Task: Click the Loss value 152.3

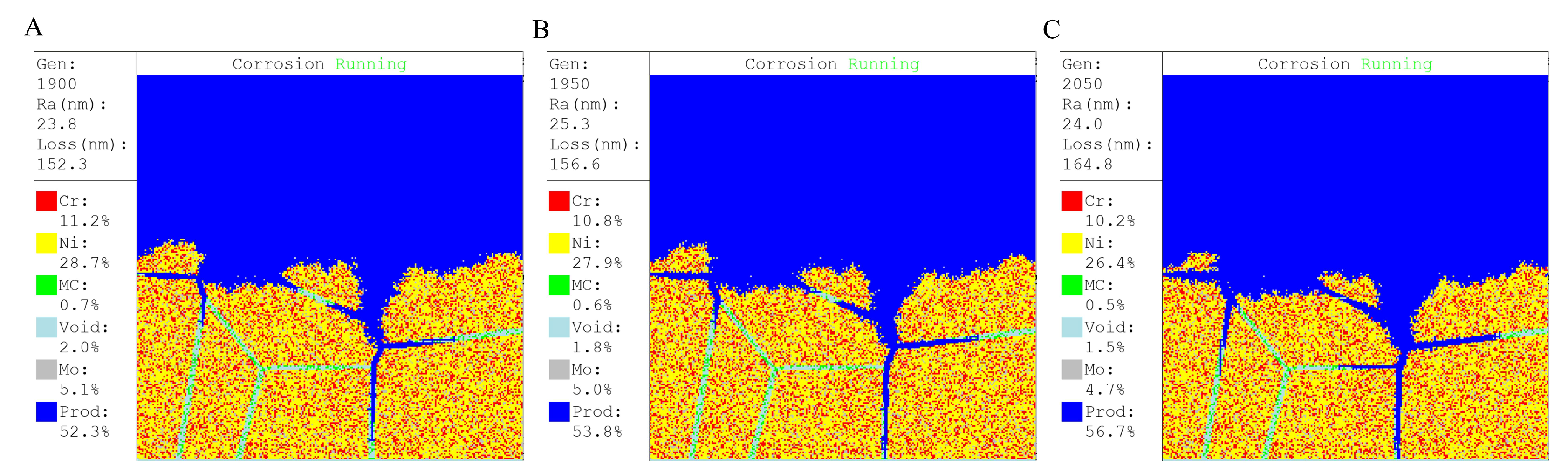Action: (62, 165)
